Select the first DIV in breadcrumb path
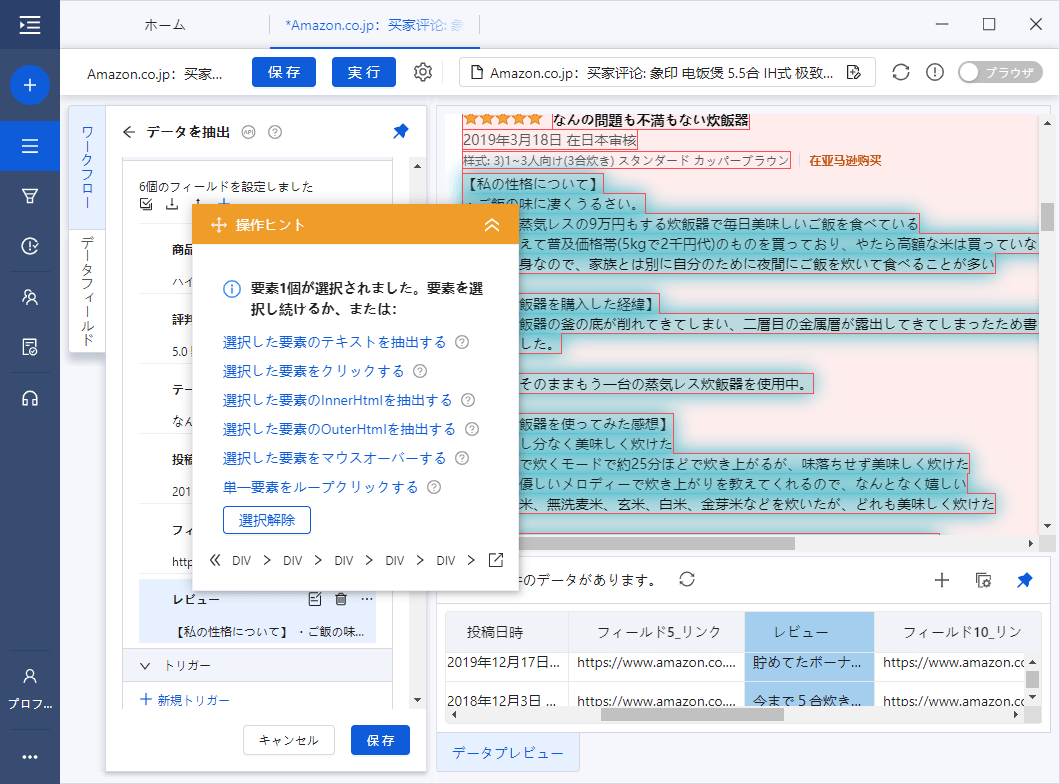Image resolution: width=1060 pixels, height=784 pixels. tap(241, 560)
